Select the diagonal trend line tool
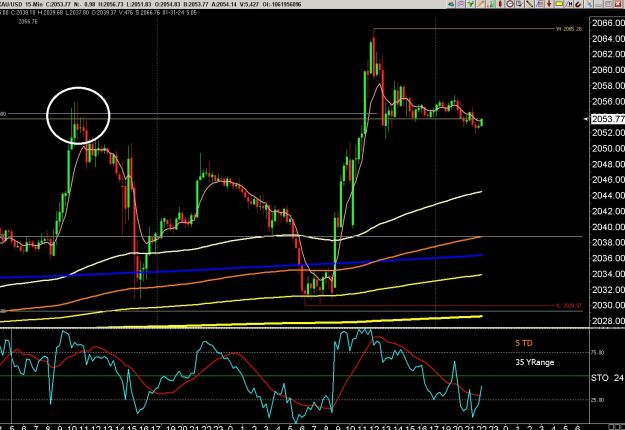Viewport: 625px width, 430px height. pyautogui.click(x=529, y=4)
